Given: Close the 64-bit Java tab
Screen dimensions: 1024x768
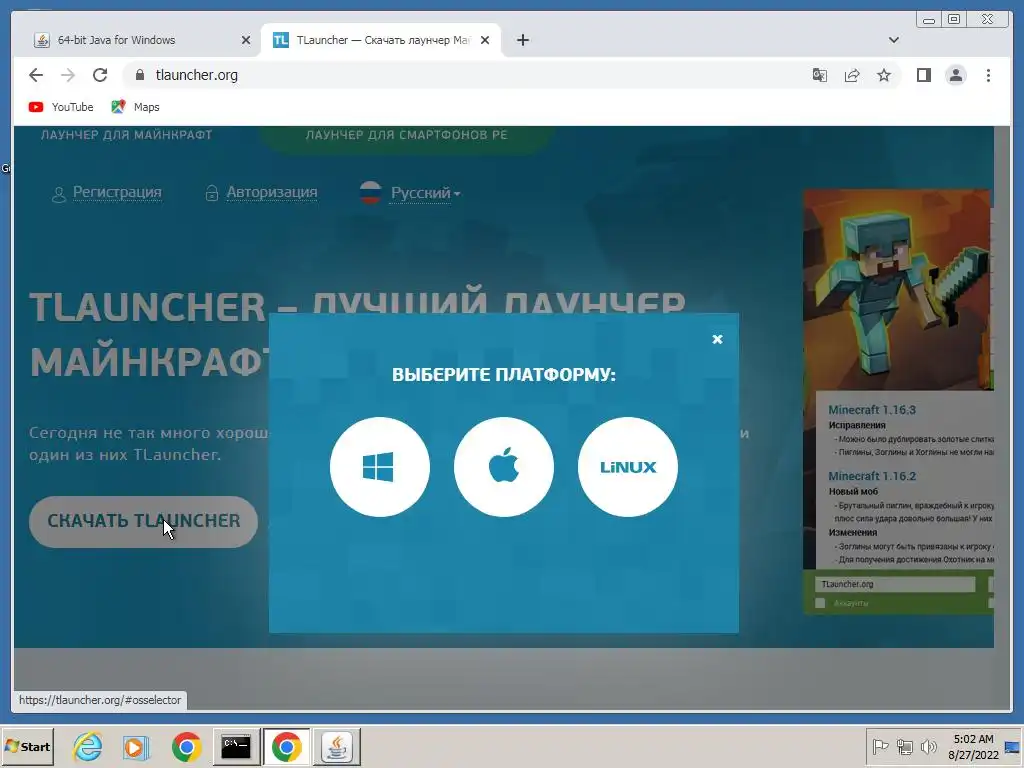Looking at the screenshot, I should click(x=246, y=40).
